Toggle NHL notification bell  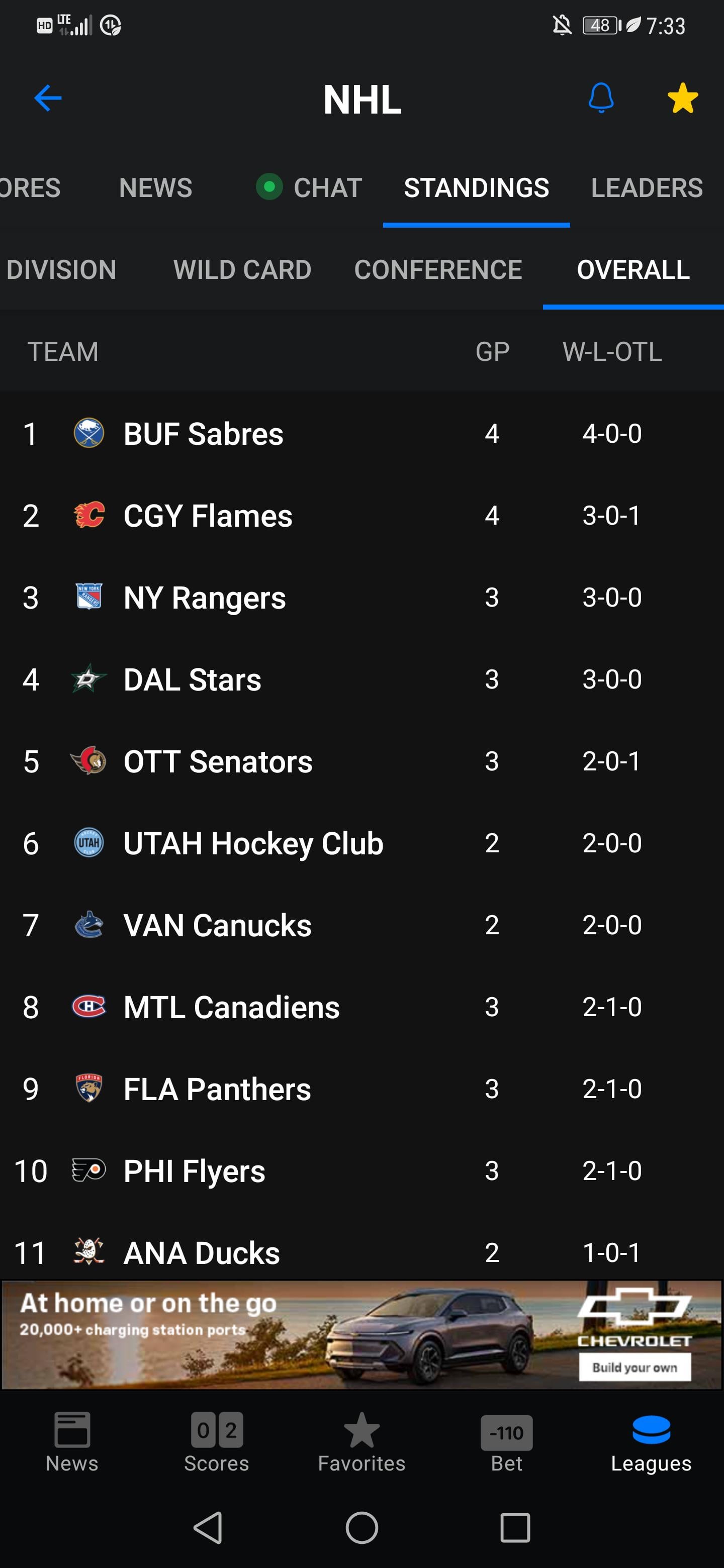point(600,98)
